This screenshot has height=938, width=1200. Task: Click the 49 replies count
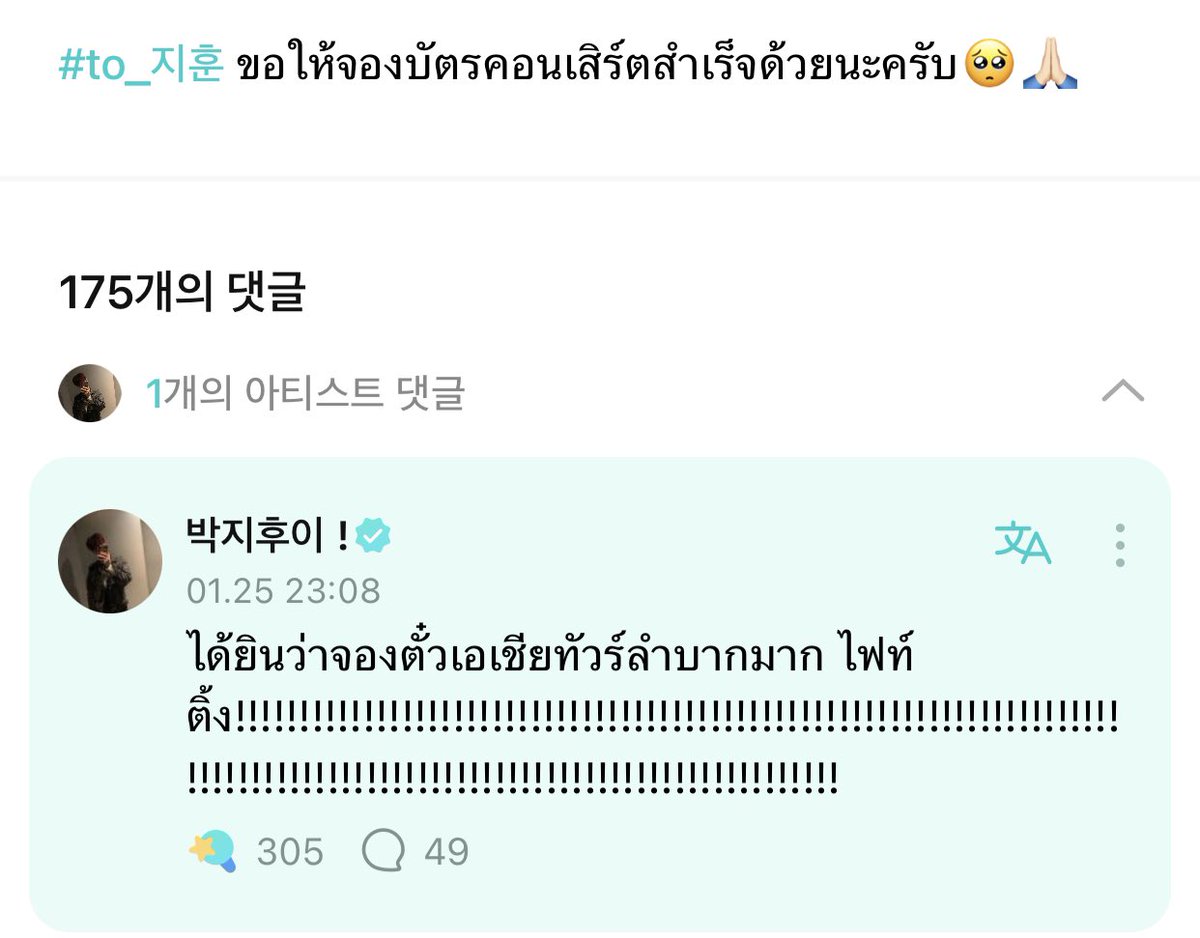click(x=446, y=852)
